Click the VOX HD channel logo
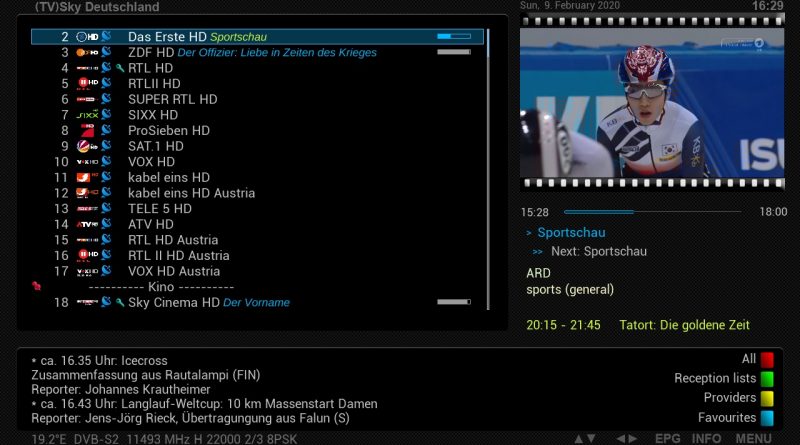This screenshot has height=445, width=800. [87, 162]
